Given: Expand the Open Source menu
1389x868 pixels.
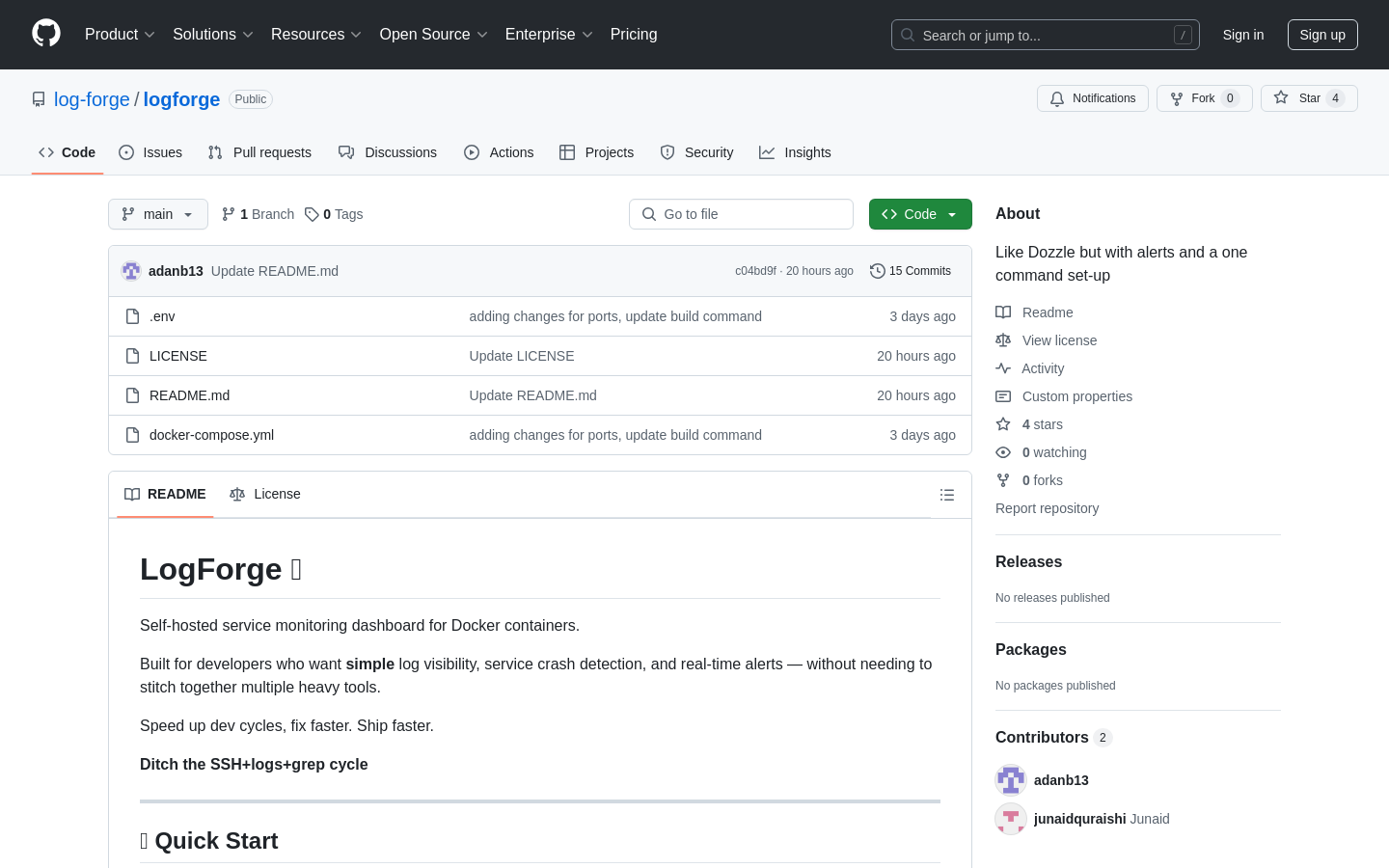Looking at the screenshot, I should point(434,35).
